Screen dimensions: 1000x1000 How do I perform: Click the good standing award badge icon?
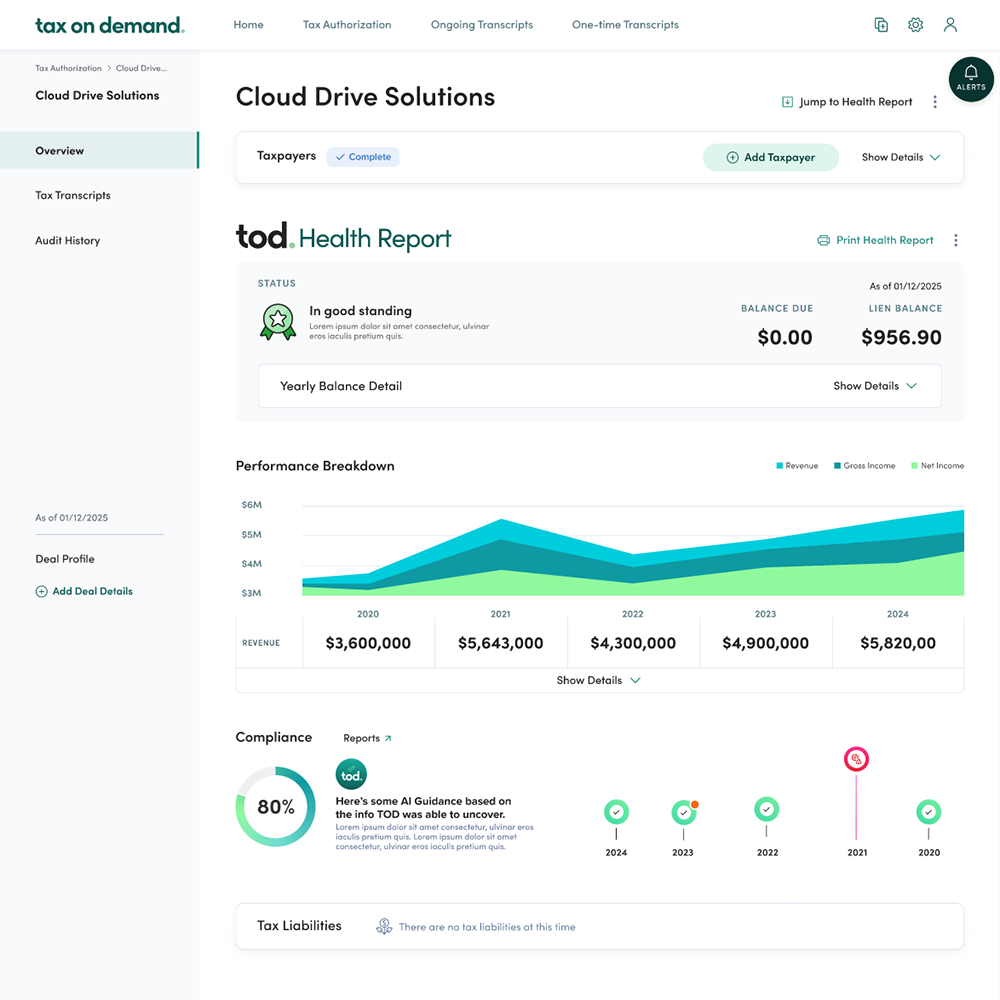(278, 321)
